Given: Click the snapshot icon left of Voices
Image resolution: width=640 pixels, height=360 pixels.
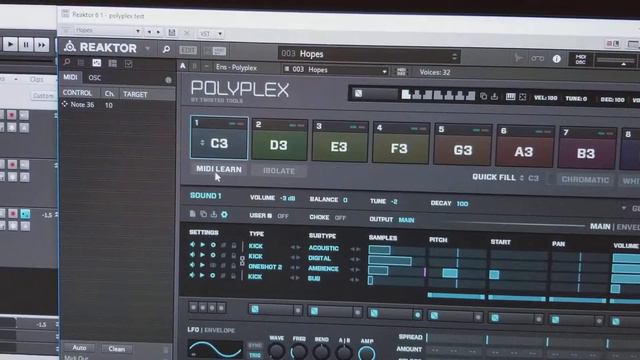Looking at the screenshot, I should coord(401,72).
